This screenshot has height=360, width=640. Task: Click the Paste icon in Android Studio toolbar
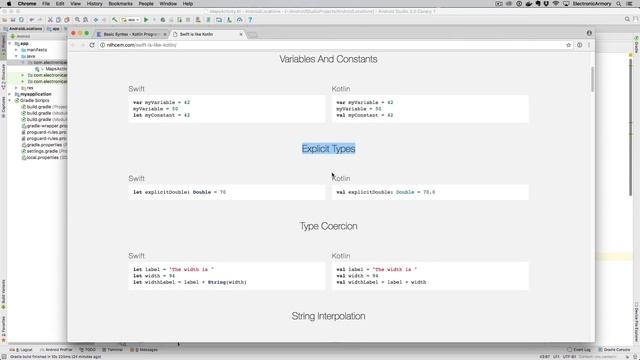click(x=67, y=20)
